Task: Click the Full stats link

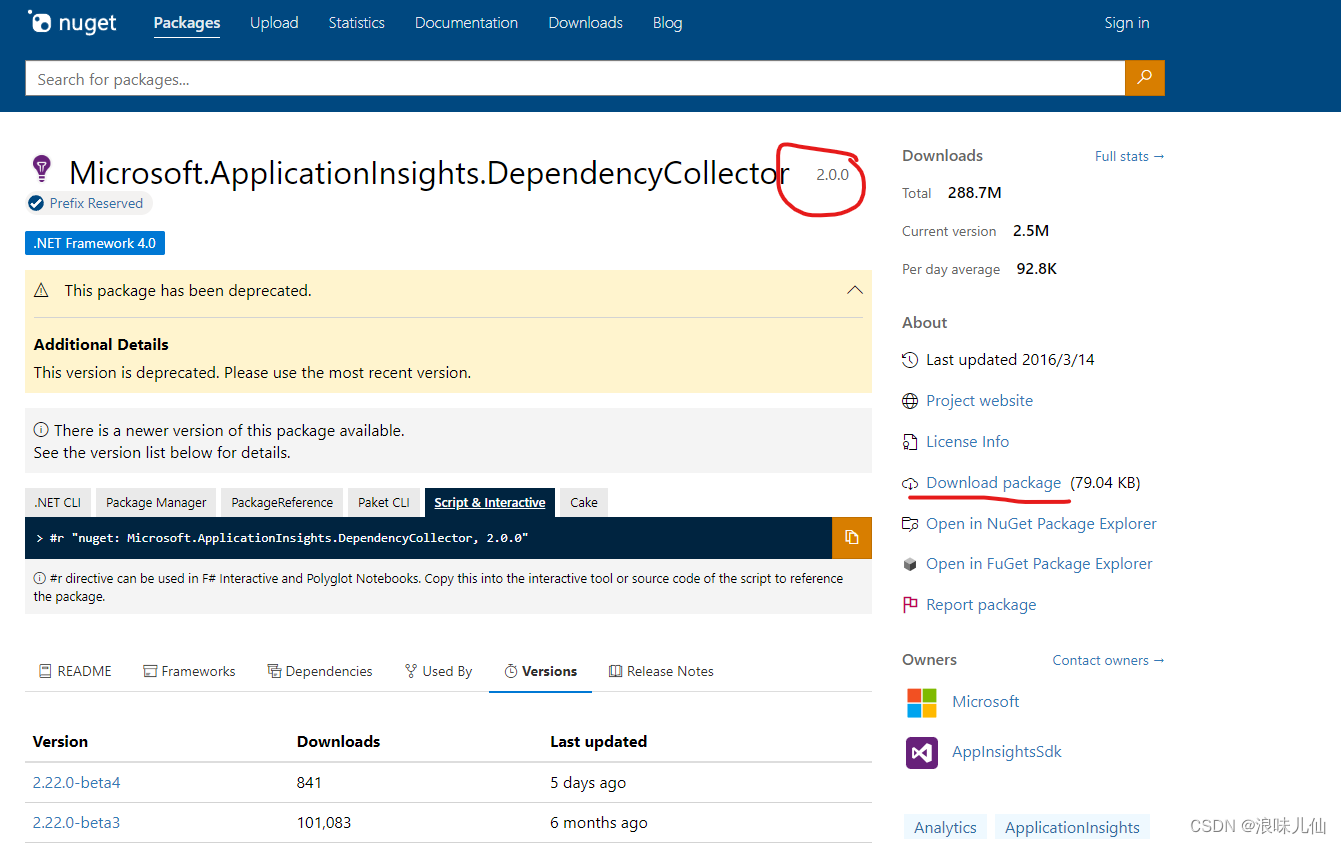Action: pyautogui.click(x=1130, y=156)
